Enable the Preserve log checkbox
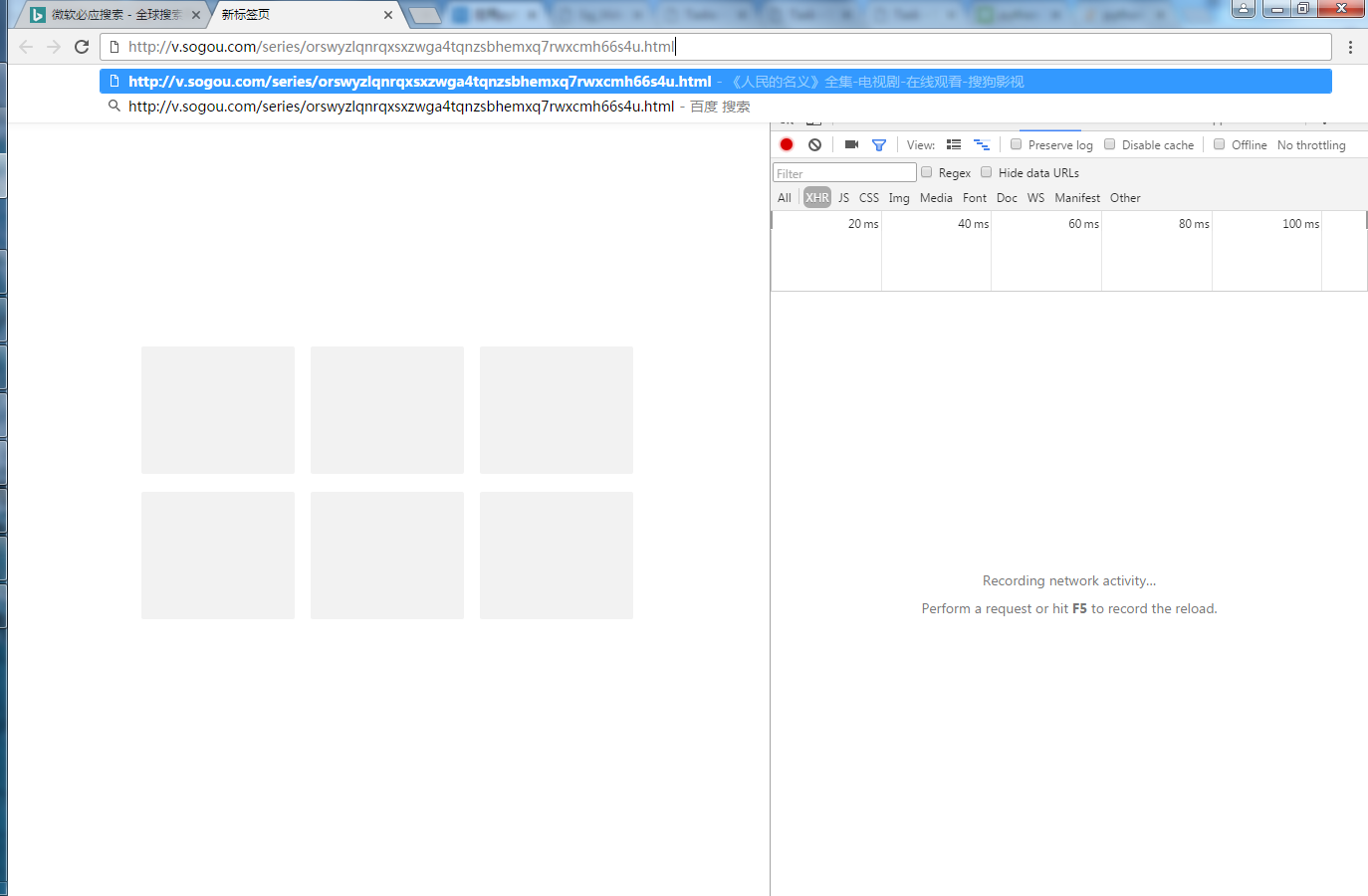This screenshot has height=896, width=1368. point(1016,144)
